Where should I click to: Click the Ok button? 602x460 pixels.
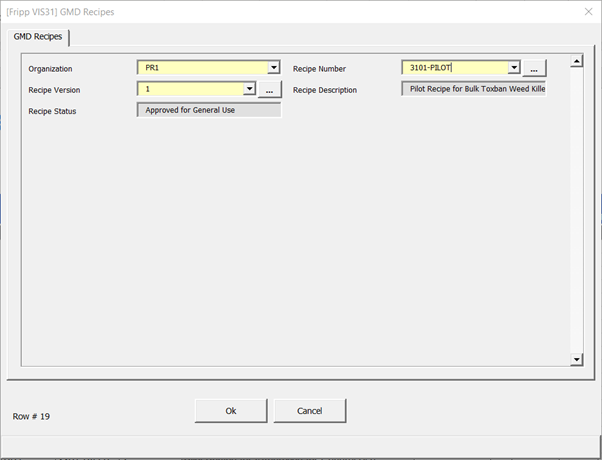click(x=231, y=411)
